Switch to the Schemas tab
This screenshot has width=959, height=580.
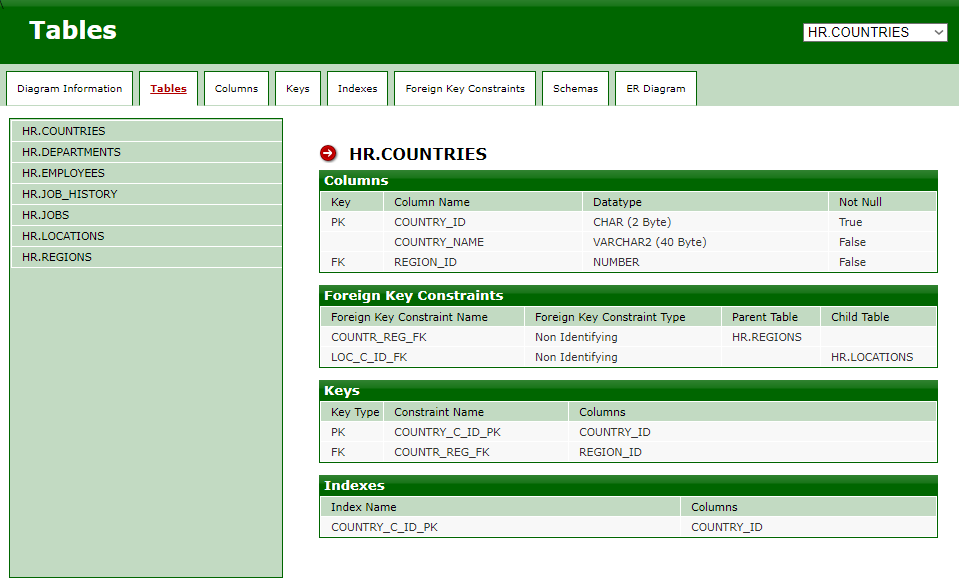(x=575, y=88)
